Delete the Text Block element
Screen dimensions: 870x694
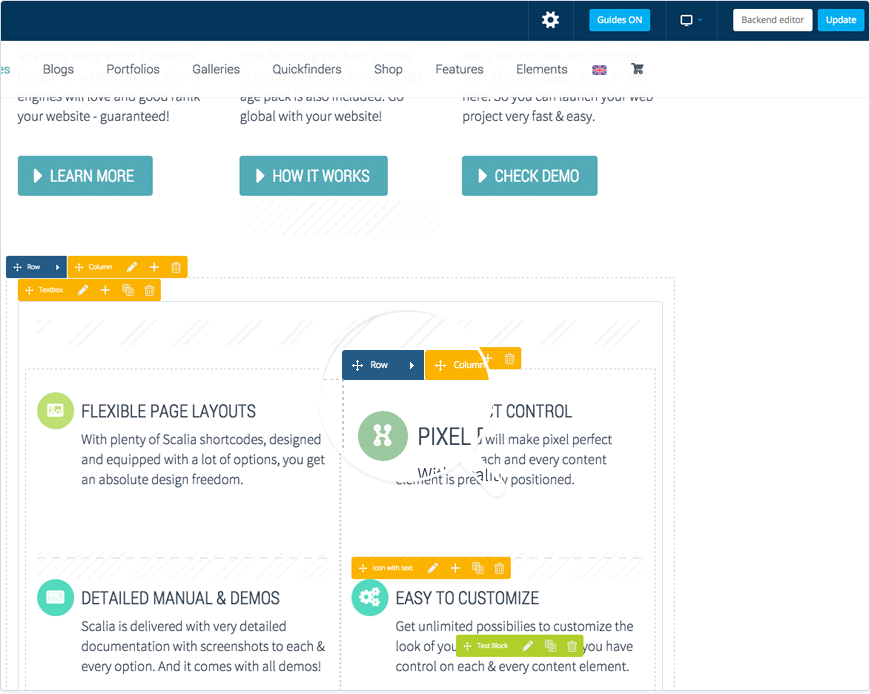click(x=572, y=646)
